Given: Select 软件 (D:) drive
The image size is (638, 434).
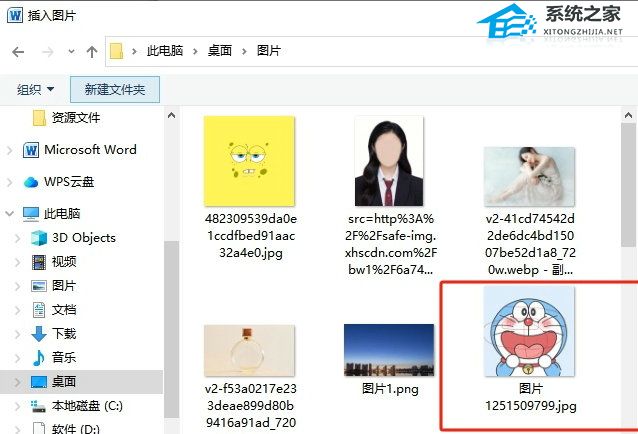Looking at the screenshot, I should click(x=76, y=429).
